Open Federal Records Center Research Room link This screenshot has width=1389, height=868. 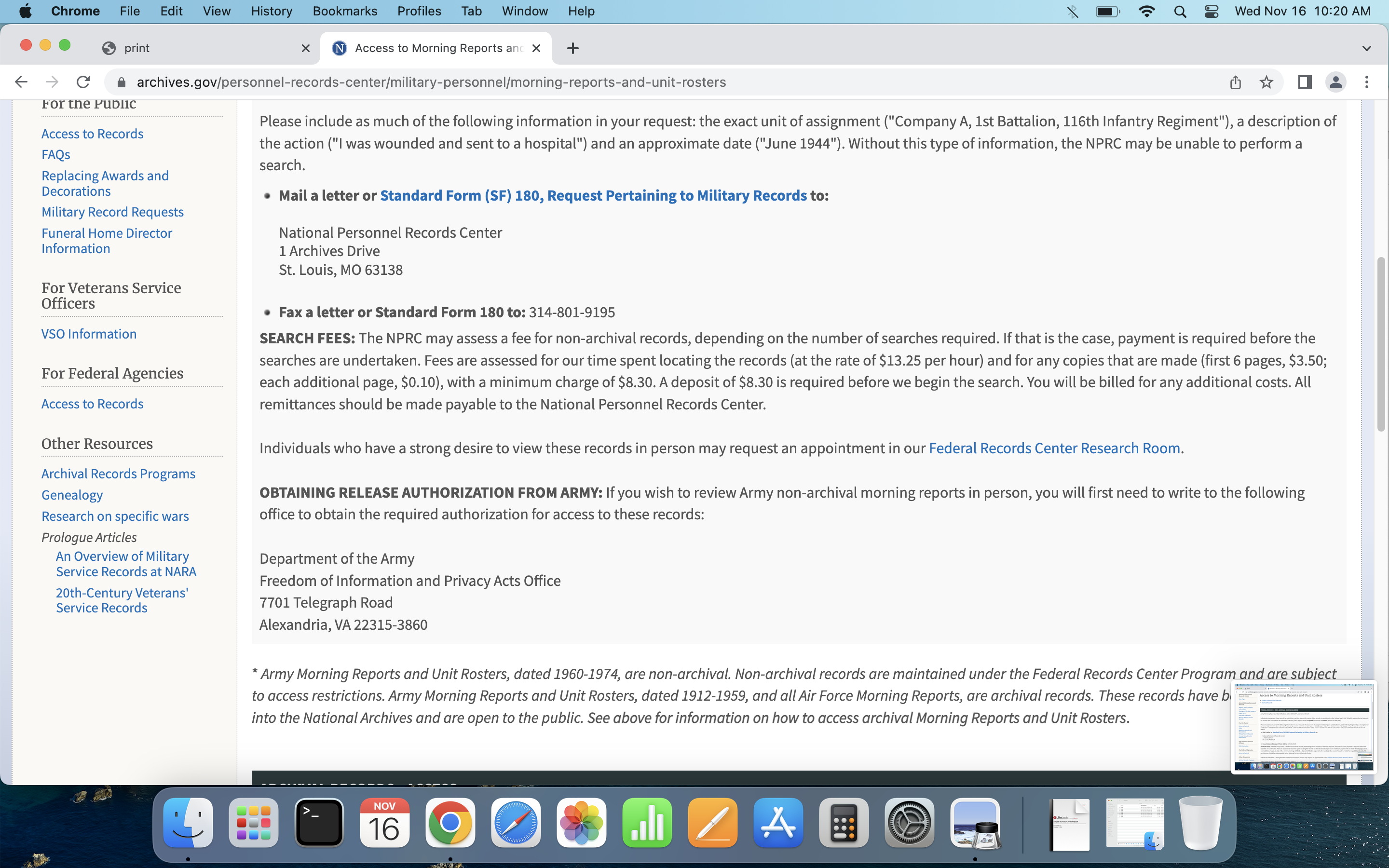tap(1054, 448)
